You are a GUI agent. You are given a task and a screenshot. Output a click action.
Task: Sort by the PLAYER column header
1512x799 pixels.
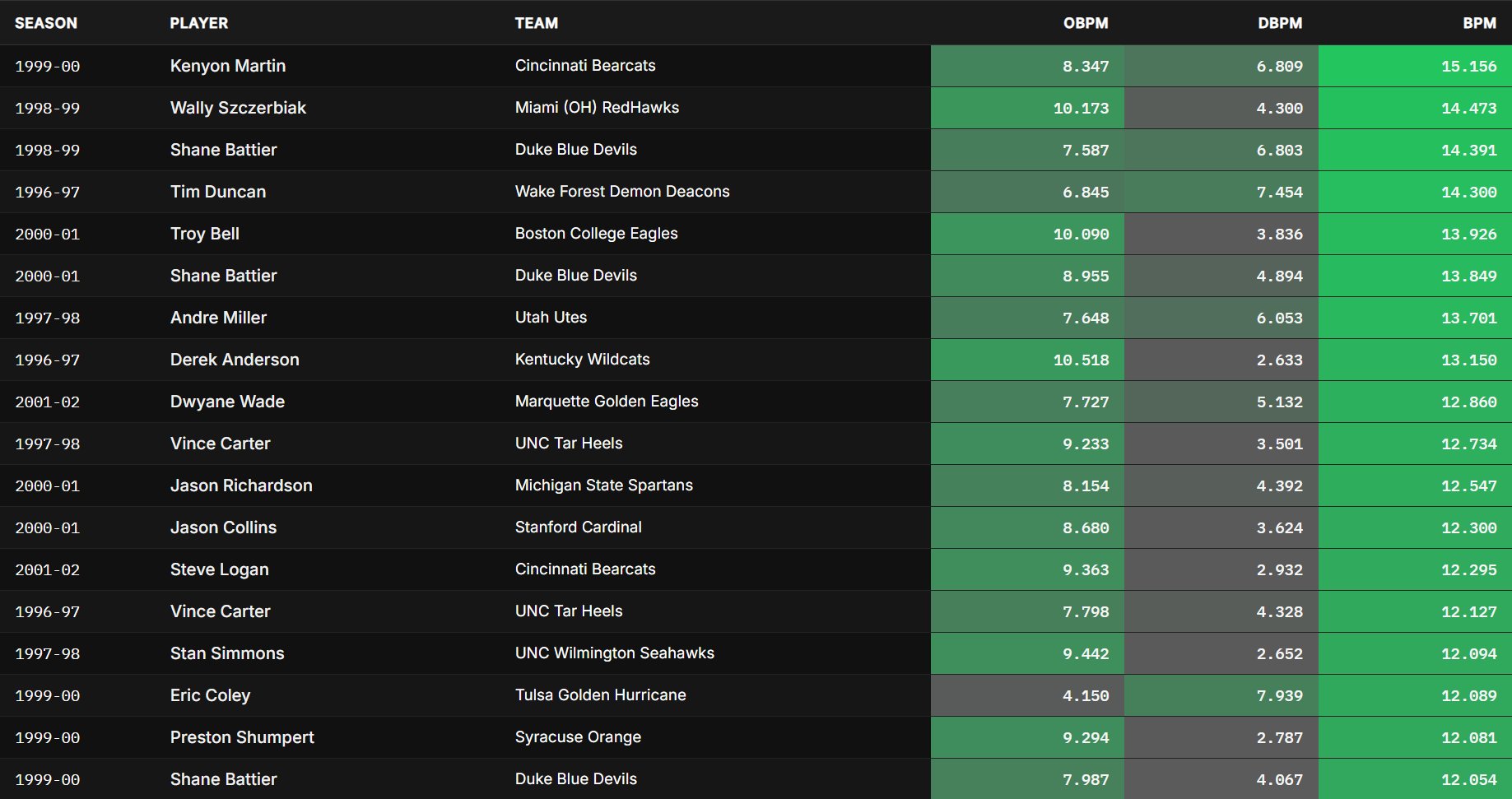tap(199, 23)
